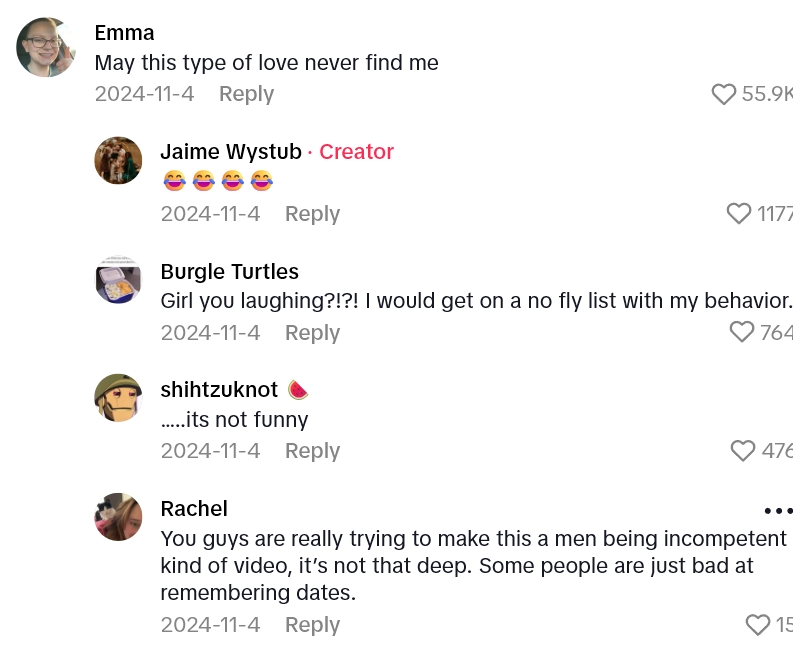
Task: Like shihtzuknot's "its not funny" reply
Action: click(x=743, y=451)
